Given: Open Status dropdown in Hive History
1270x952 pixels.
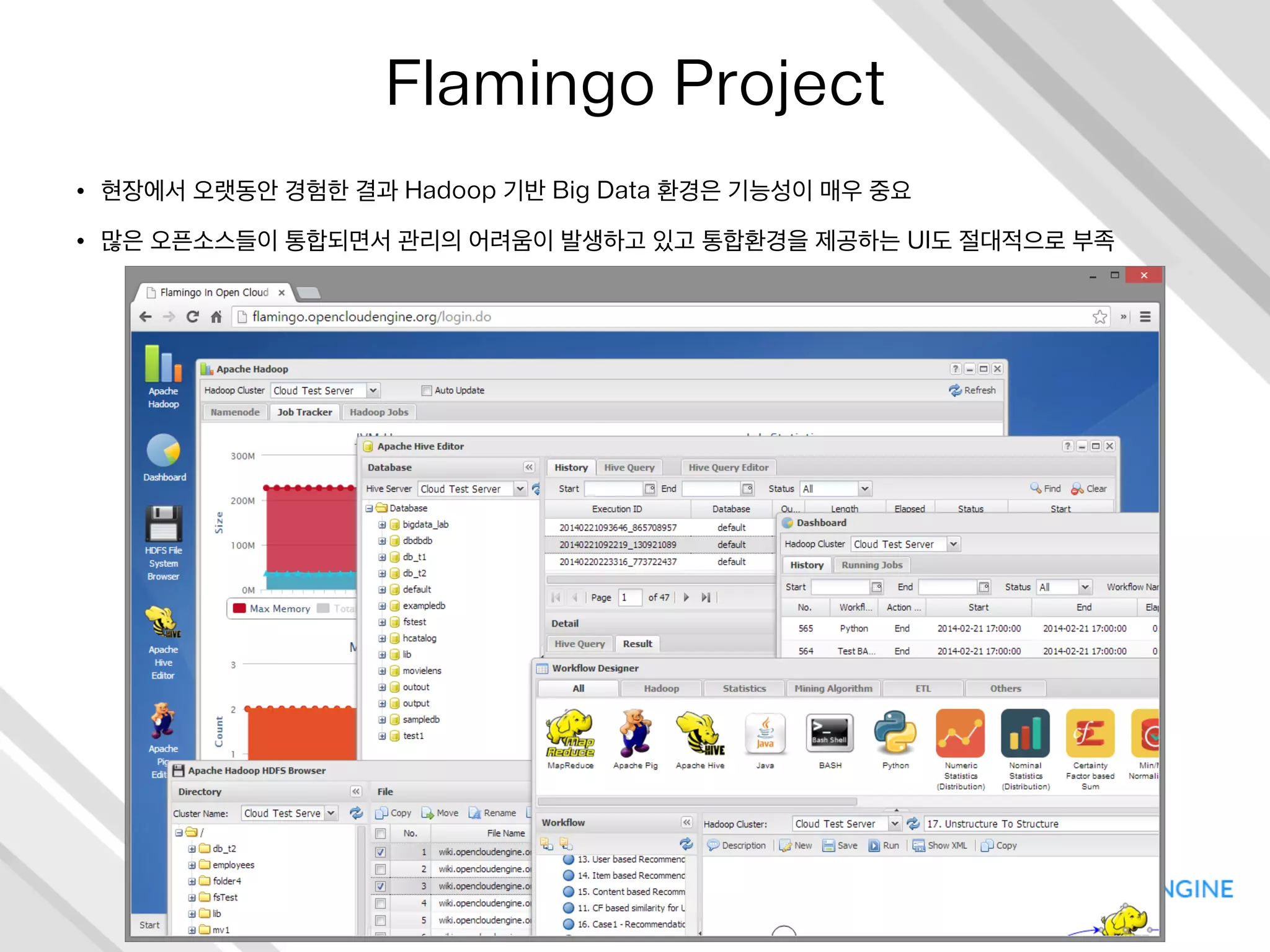Looking at the screenshot, I should (x=865, y=489).
